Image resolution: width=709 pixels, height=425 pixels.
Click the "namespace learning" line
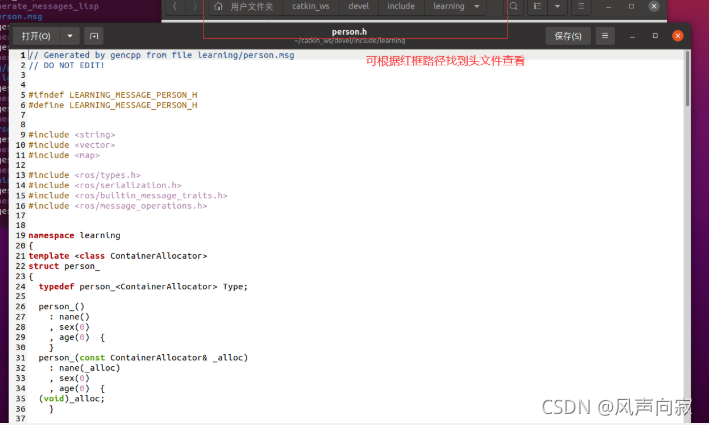click(x=75, y=236)
